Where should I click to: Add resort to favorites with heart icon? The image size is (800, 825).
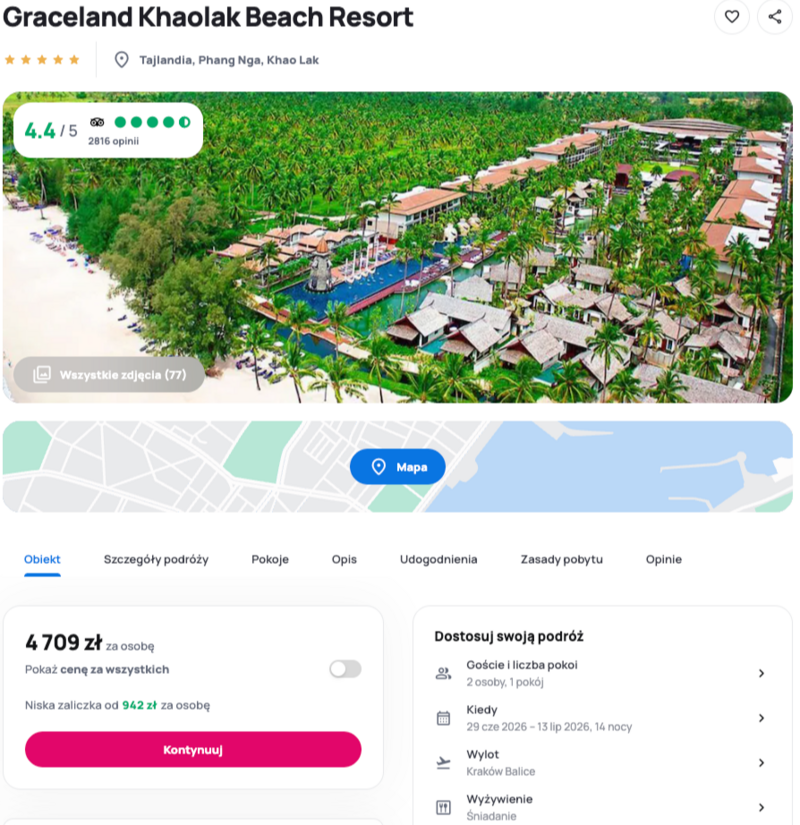(x=732, y=17)
